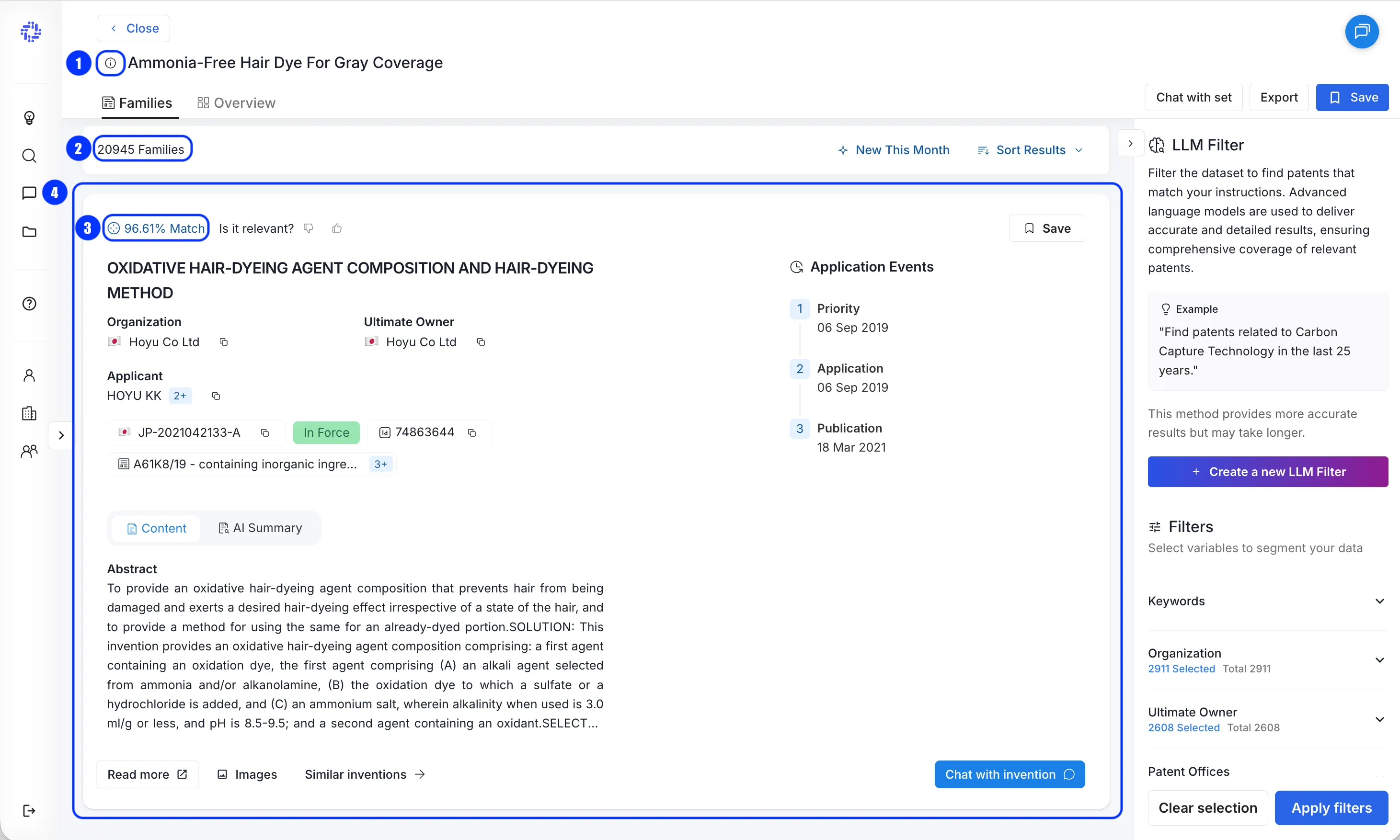Viewport: 1400px width, 840px height.
Task: Open the help question mark icon
Action: [x=29, y=304]
